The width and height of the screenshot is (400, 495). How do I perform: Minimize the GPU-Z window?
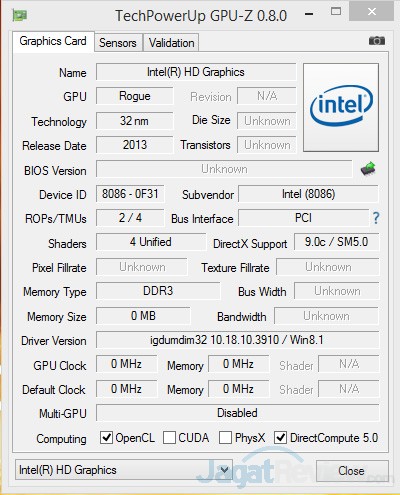(x=309, y=14)
